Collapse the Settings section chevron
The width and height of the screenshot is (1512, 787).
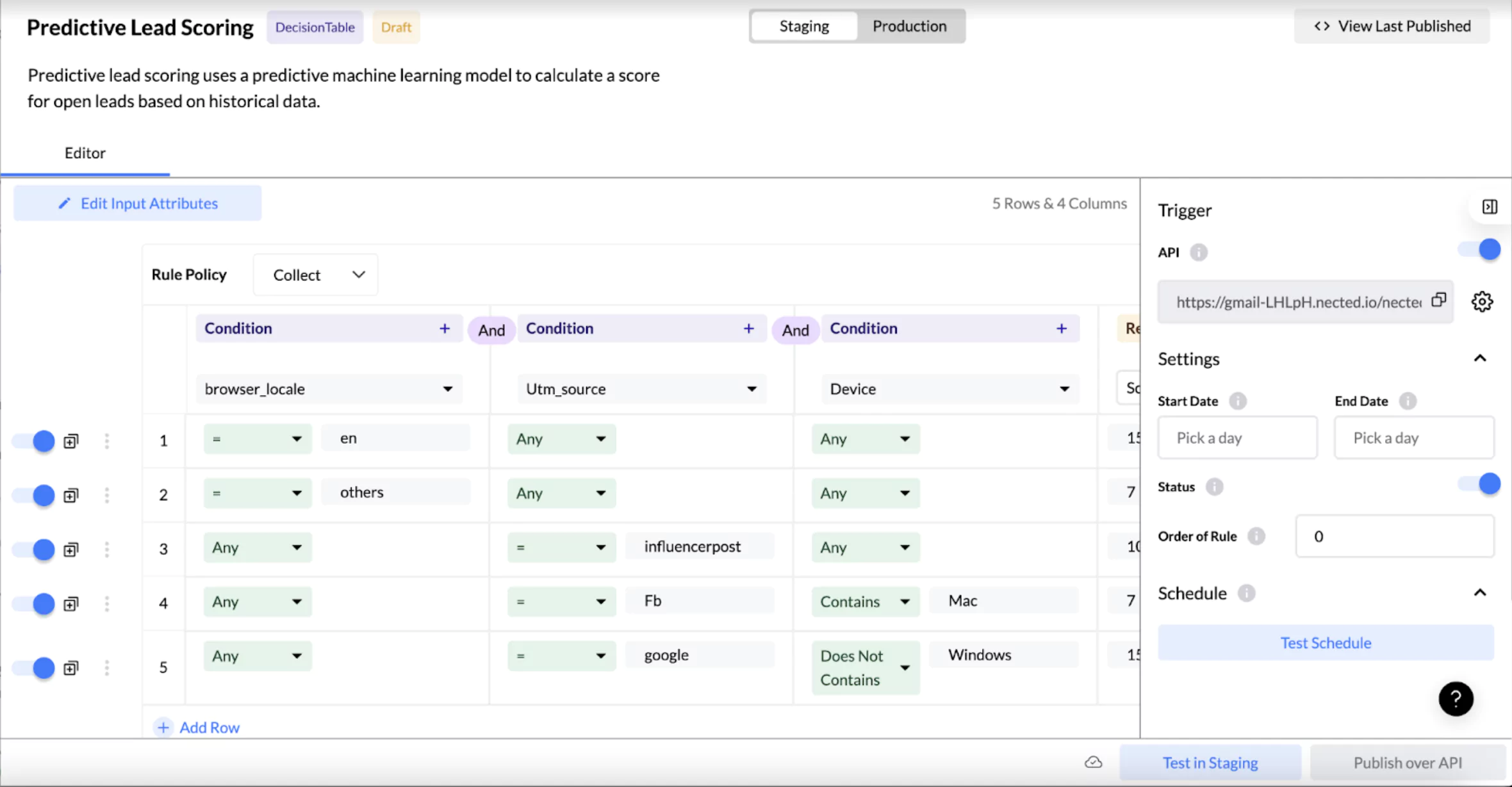tap(1479, 358)
